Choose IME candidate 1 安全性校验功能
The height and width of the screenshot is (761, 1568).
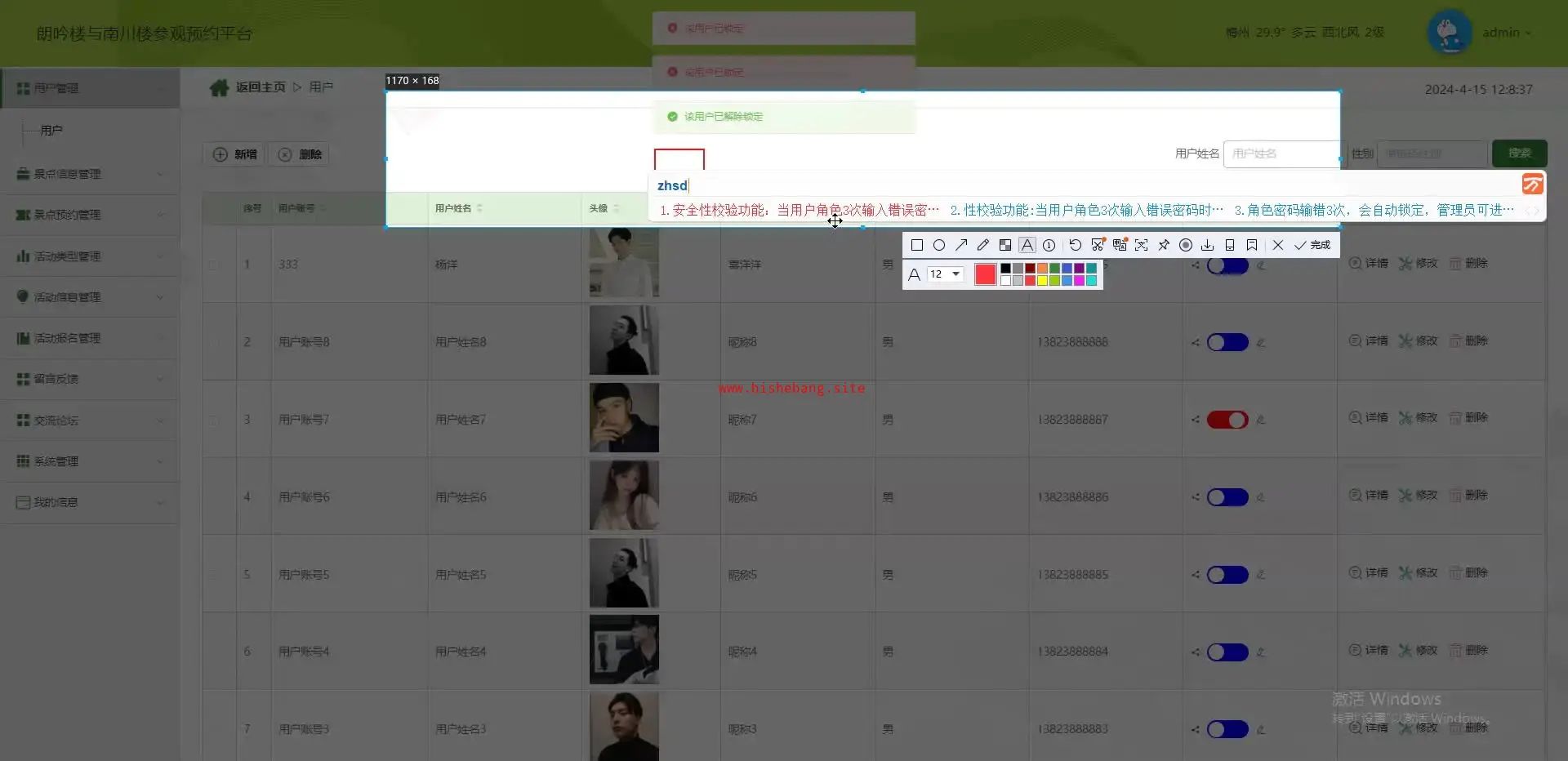(800, 210)
